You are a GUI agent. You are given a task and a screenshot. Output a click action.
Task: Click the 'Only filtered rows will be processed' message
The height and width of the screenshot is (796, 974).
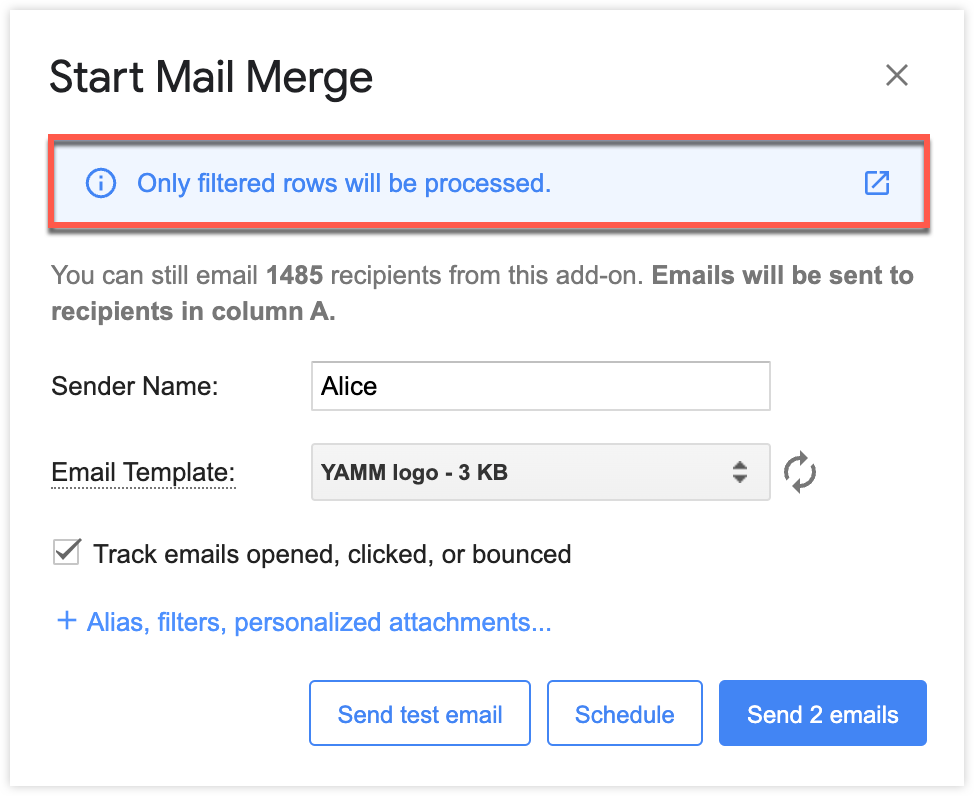[344, 183]
